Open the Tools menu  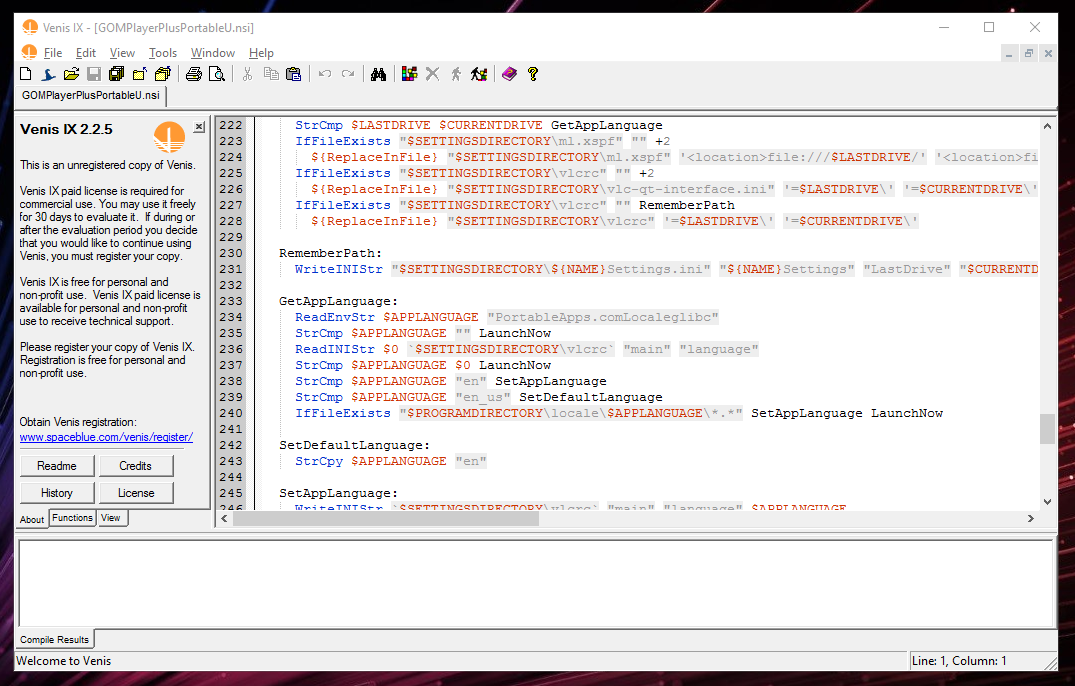(162, 53)
